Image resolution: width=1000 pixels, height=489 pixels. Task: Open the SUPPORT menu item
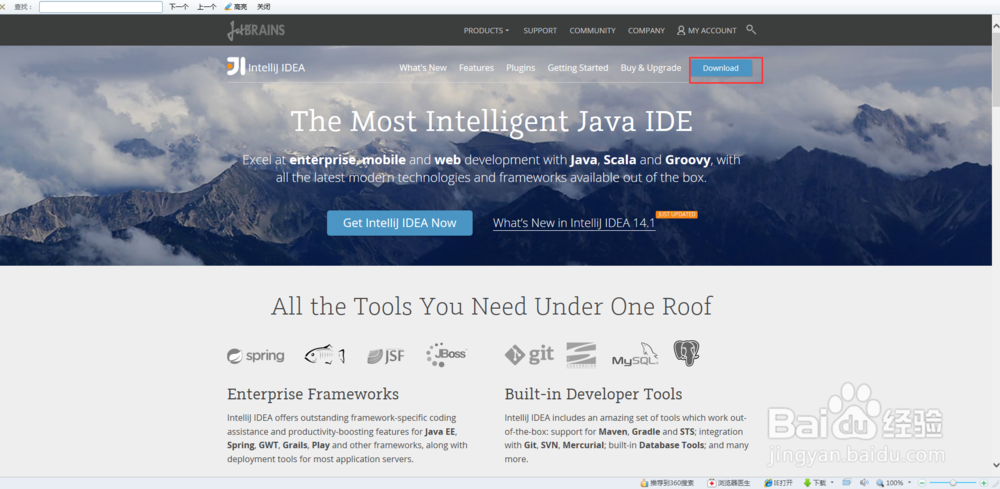(540, 31)
